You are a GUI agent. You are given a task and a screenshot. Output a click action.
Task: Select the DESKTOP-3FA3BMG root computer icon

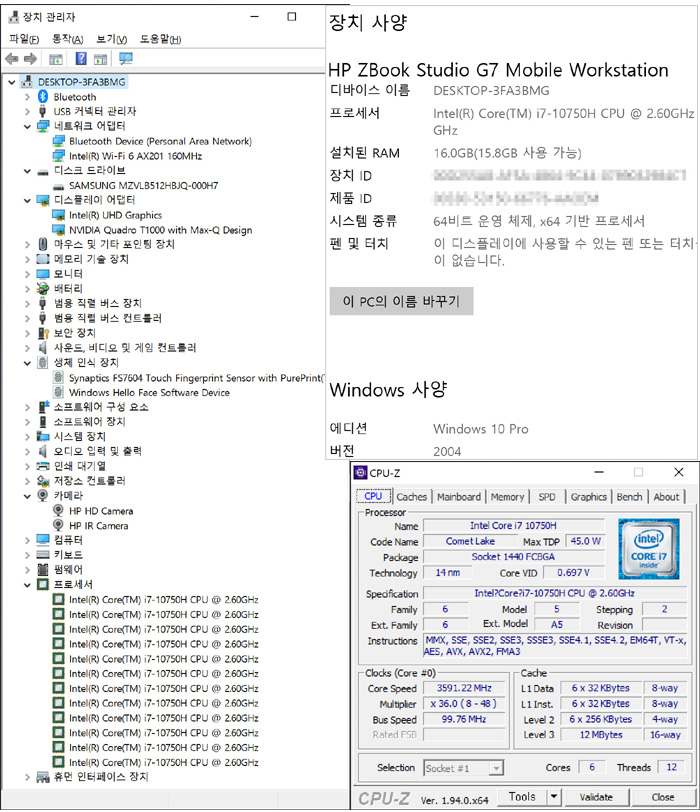pos(27,82)
